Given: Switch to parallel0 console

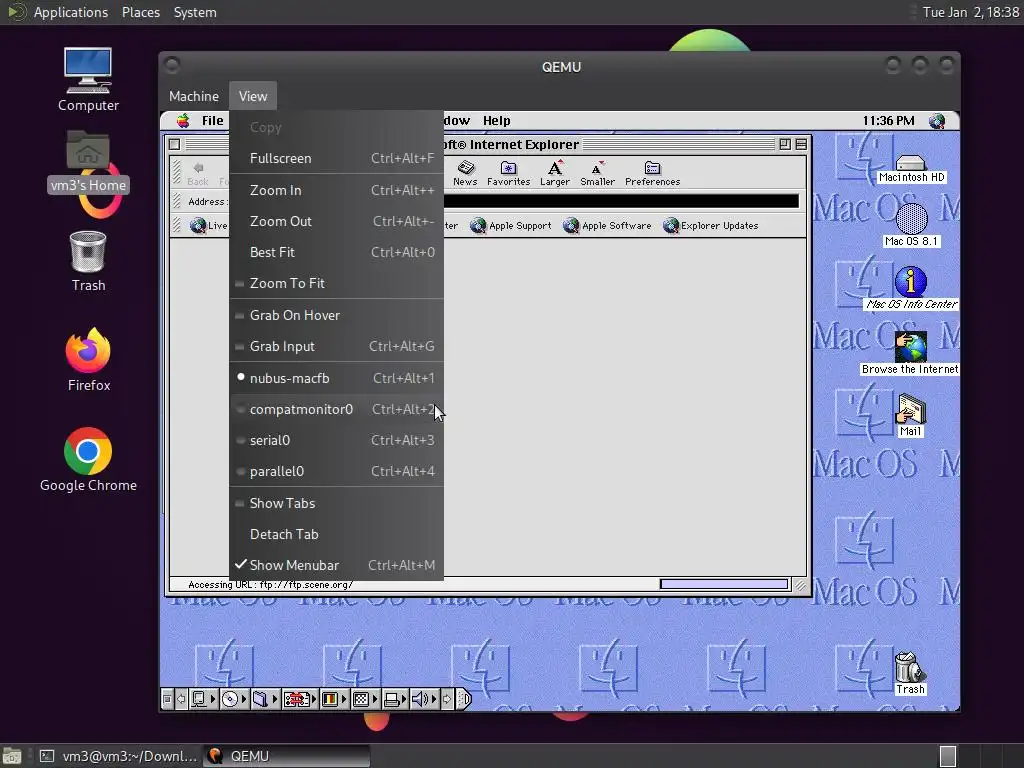Looking at the screenshot, I should tap(336, 471).
